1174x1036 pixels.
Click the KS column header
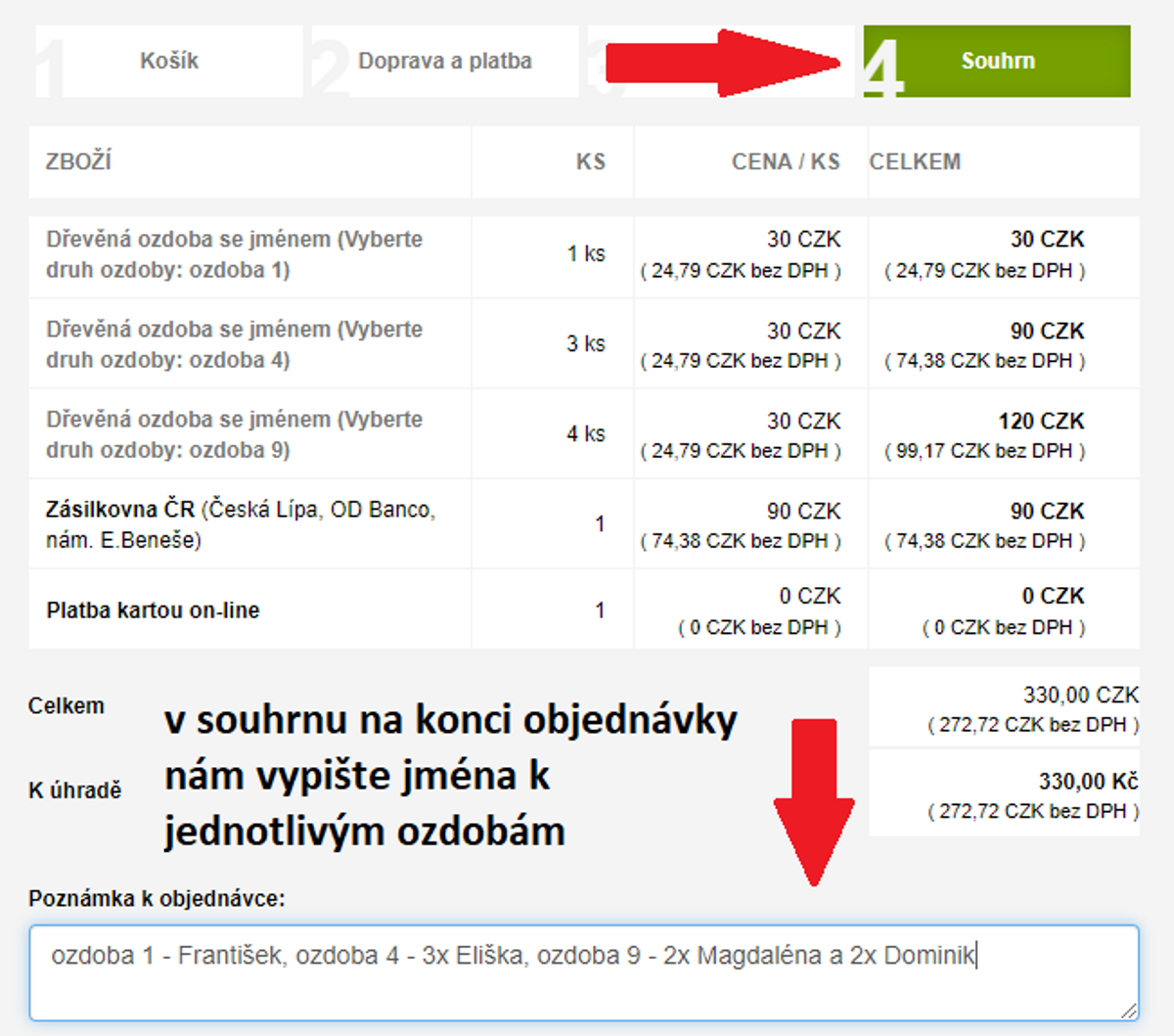590,161
